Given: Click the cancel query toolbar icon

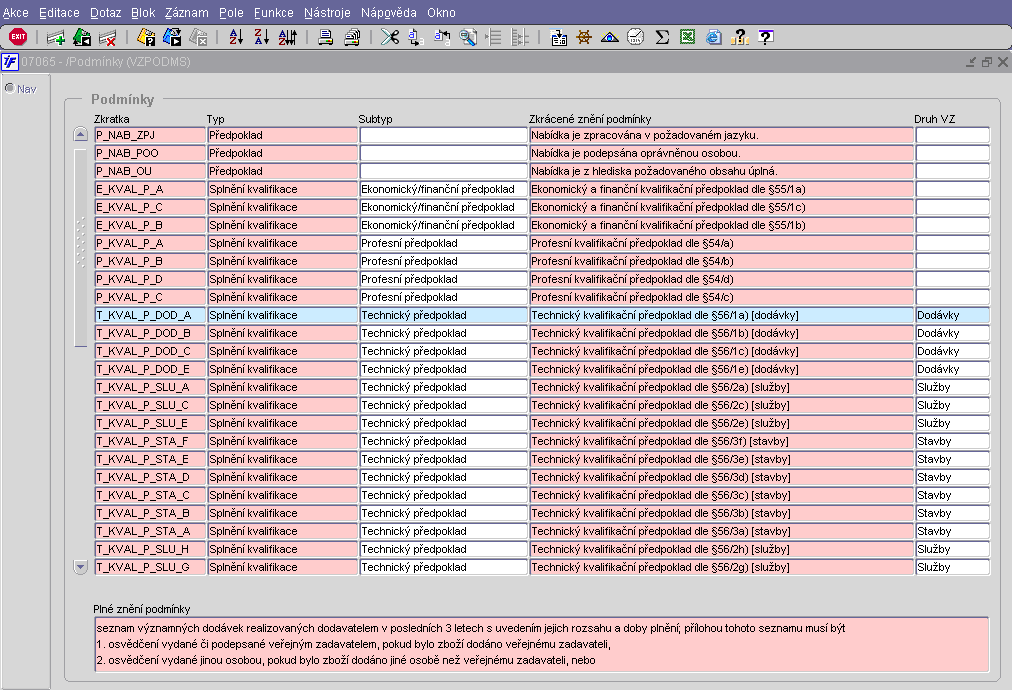Looking at the screenshot, I should click(x=197, y=37).
